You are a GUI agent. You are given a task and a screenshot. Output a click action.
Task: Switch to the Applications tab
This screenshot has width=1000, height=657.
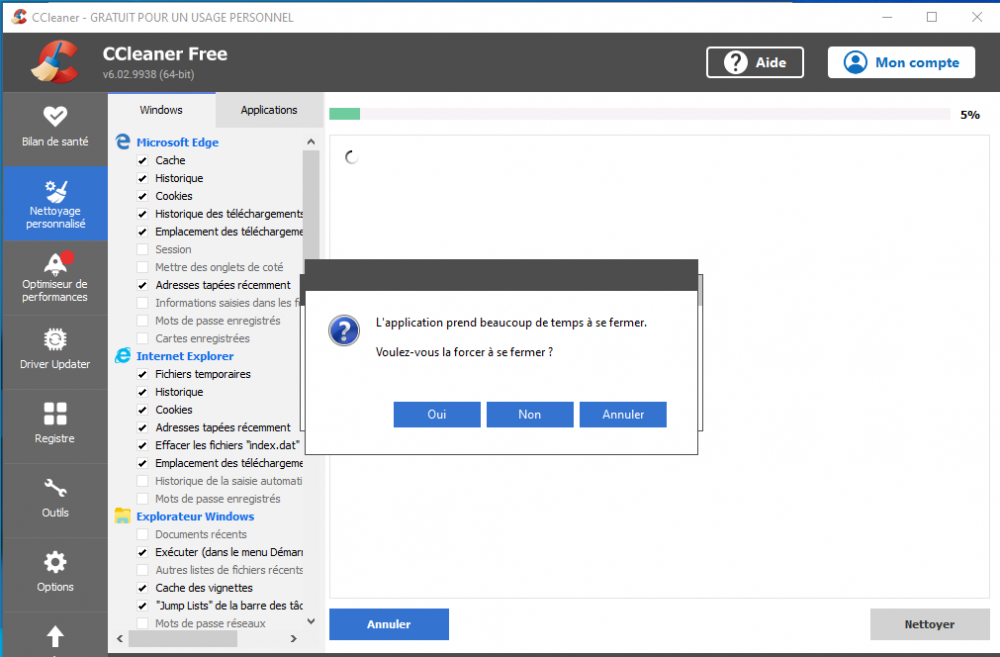click(268, 110)
